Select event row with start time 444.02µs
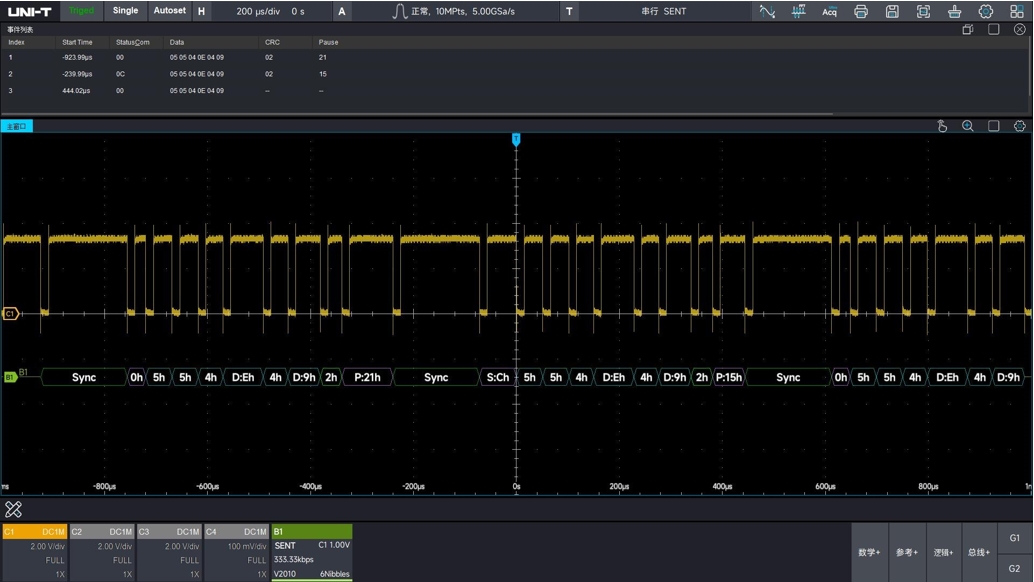 514,90
